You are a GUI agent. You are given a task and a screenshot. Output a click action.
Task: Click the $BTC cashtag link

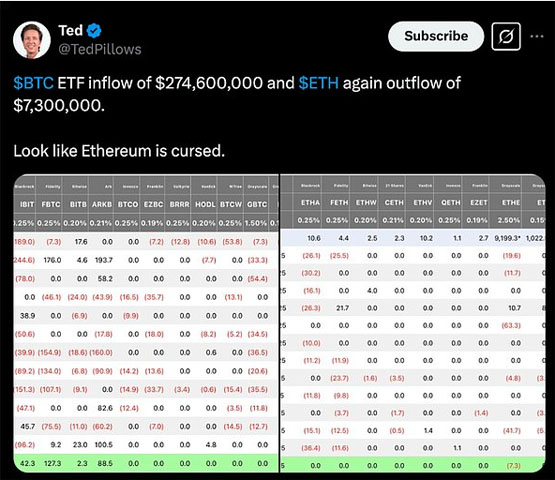(34, 83)
